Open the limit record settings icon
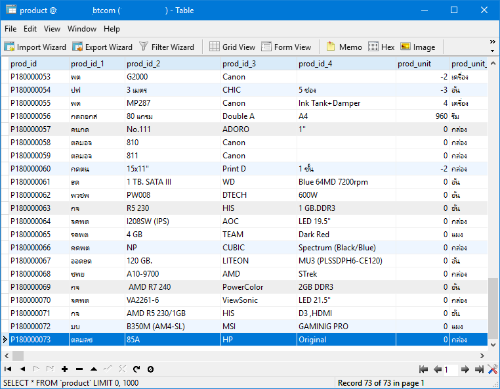500x389 pixels. click(x=492, y=369)
